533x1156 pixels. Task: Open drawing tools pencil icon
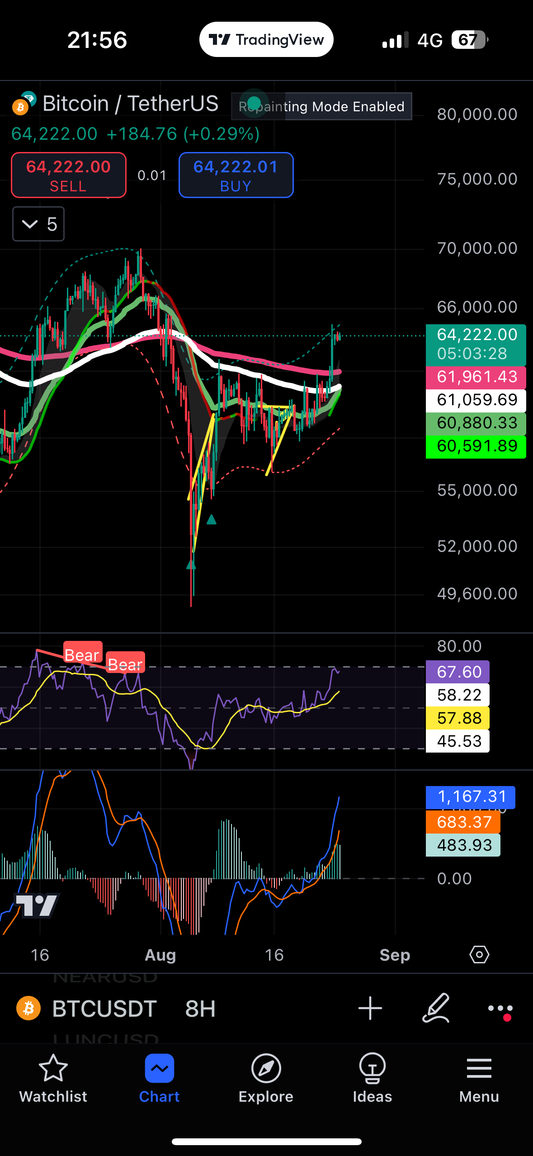(x=436, y=1008)
